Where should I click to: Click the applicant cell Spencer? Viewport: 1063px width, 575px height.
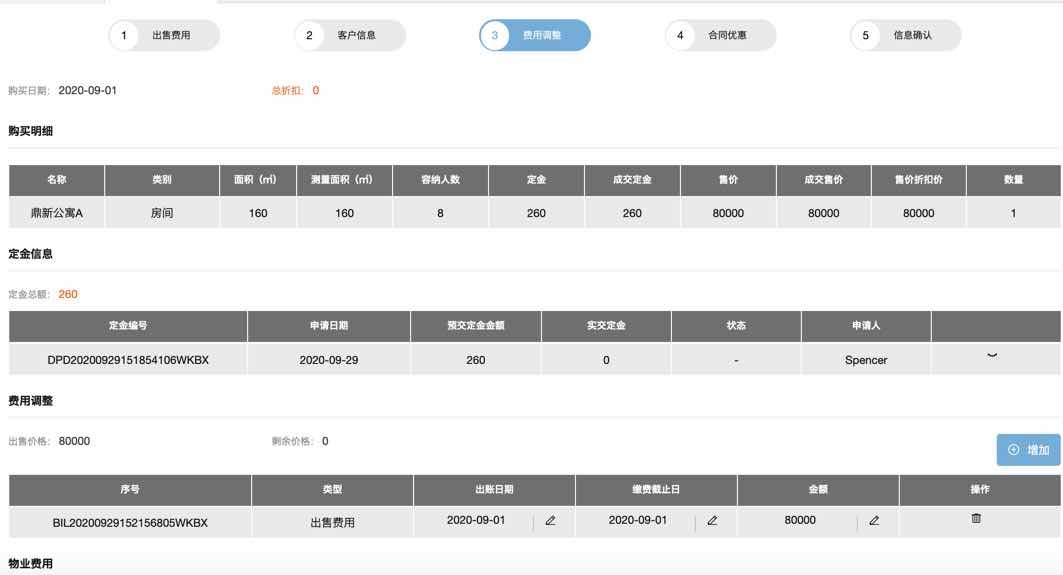coord(866,360)
